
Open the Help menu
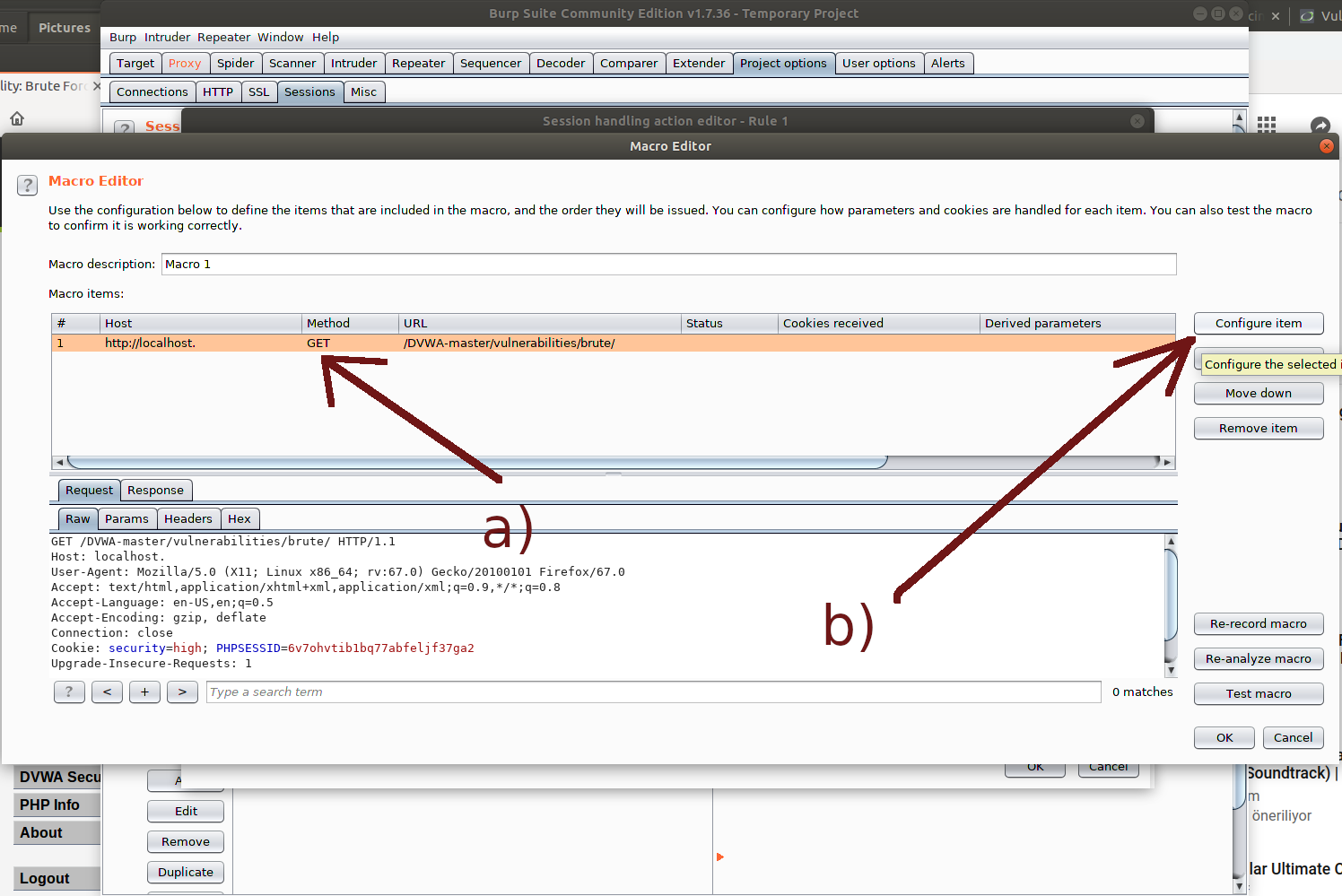tap(326, 37)
